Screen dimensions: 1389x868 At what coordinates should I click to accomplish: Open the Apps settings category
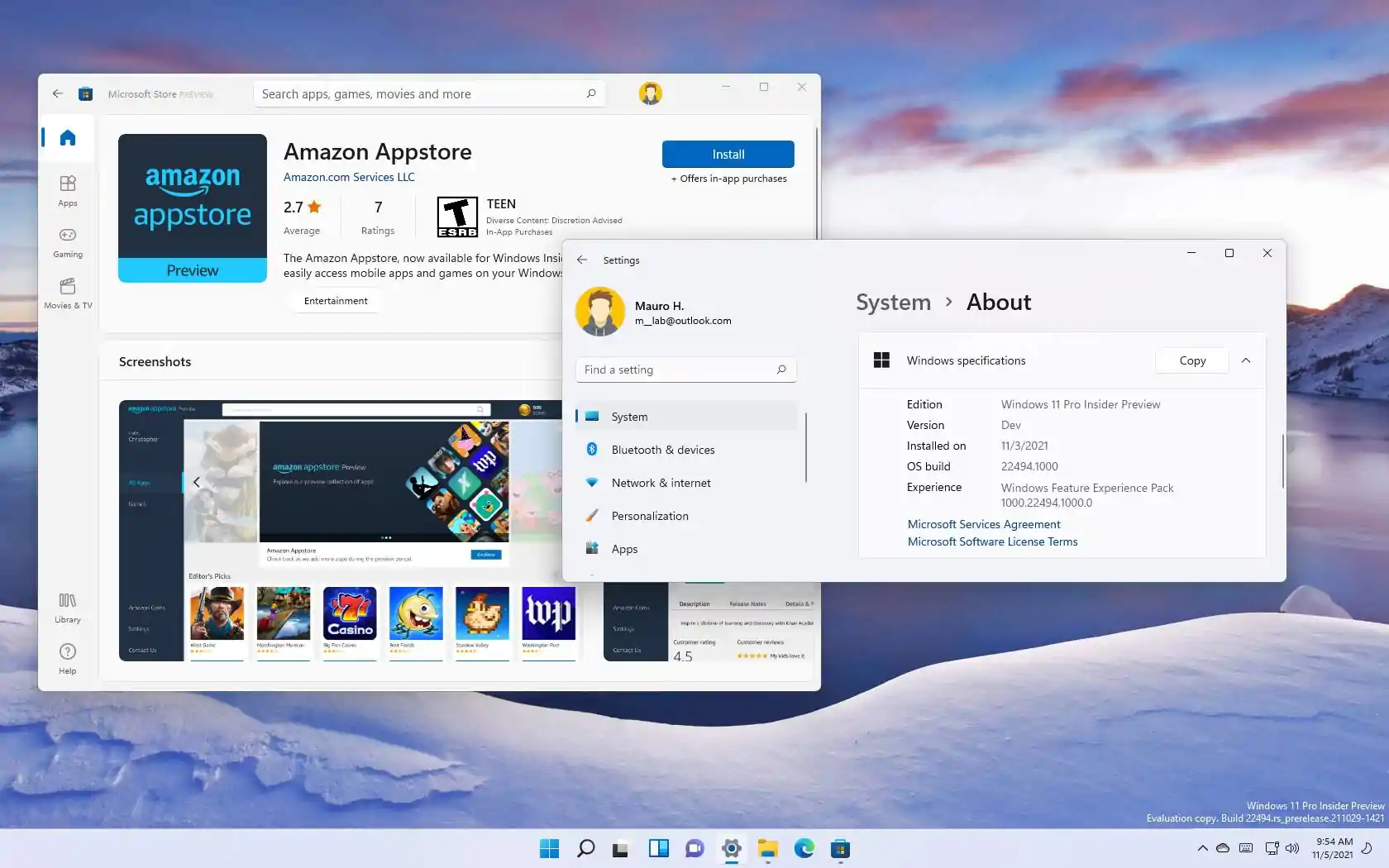coord(623,549)
